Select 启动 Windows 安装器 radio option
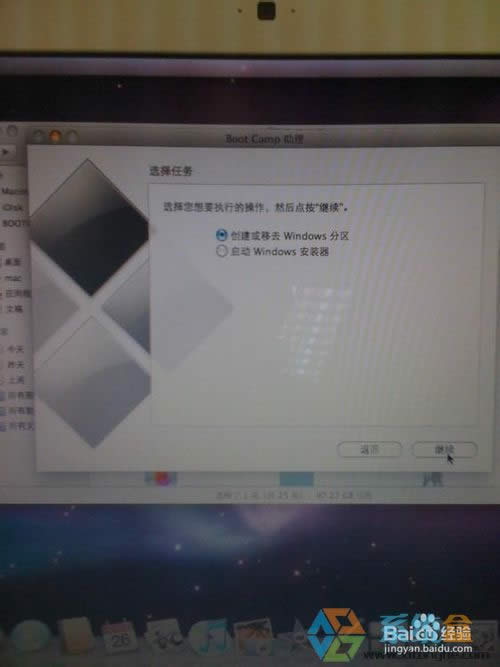Image resolution: width=500 pixels, height=667 pixels. (x=221, y=251)
